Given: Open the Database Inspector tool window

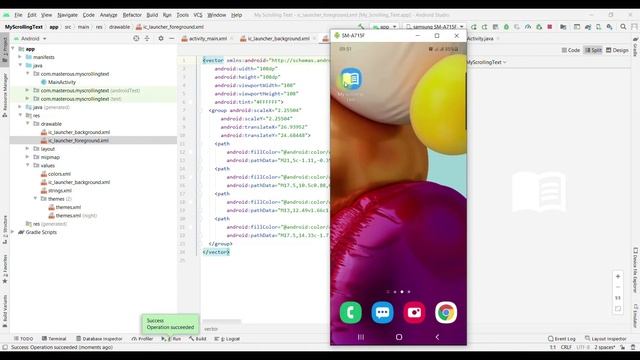Looking at the screenshot, I should pos(99,339).
